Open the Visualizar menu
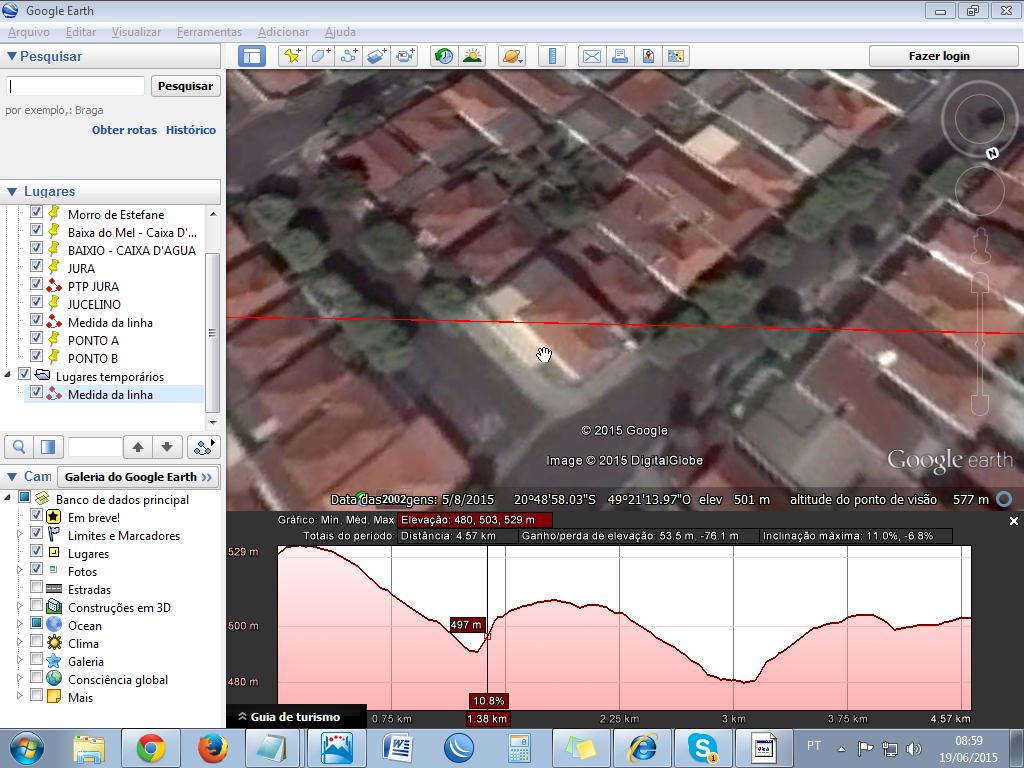Image resolution: width=1024 pixels, height=768 pixels. click(x=136, y=32)
